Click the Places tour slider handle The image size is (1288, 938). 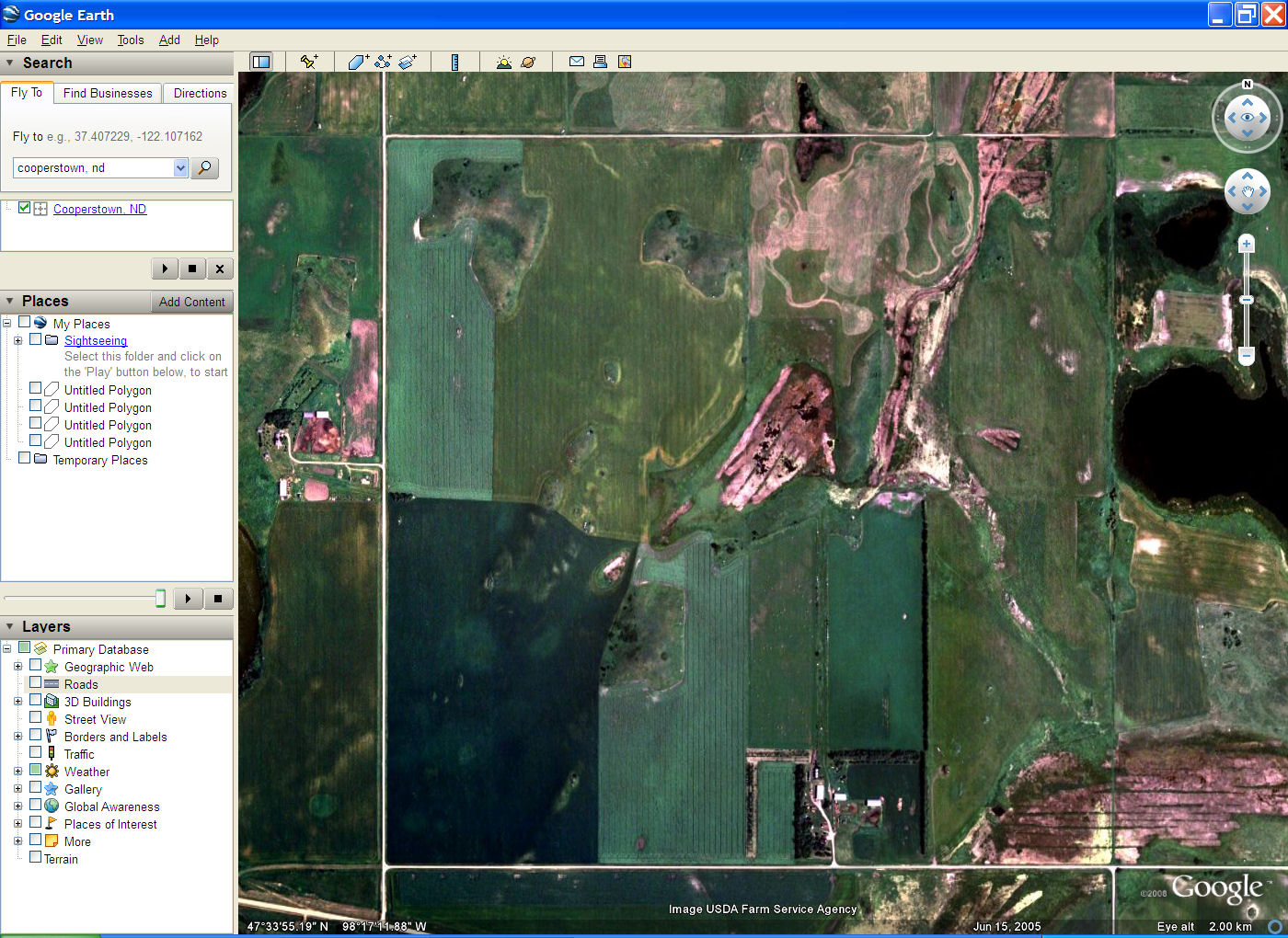[160, 599]
